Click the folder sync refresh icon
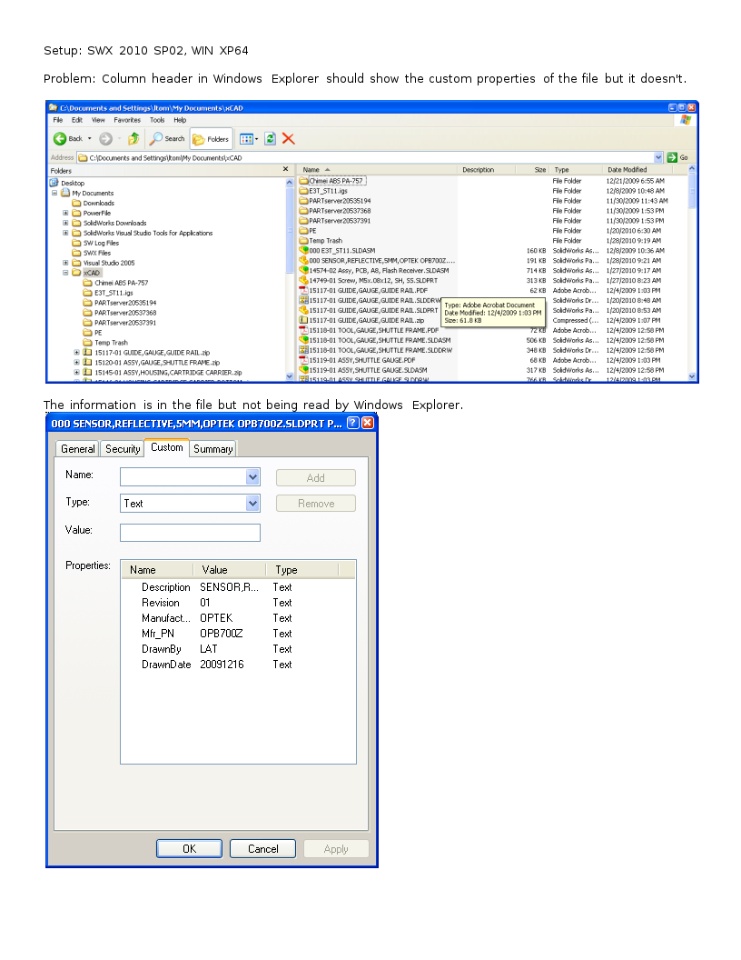 [x=270, y=139]
